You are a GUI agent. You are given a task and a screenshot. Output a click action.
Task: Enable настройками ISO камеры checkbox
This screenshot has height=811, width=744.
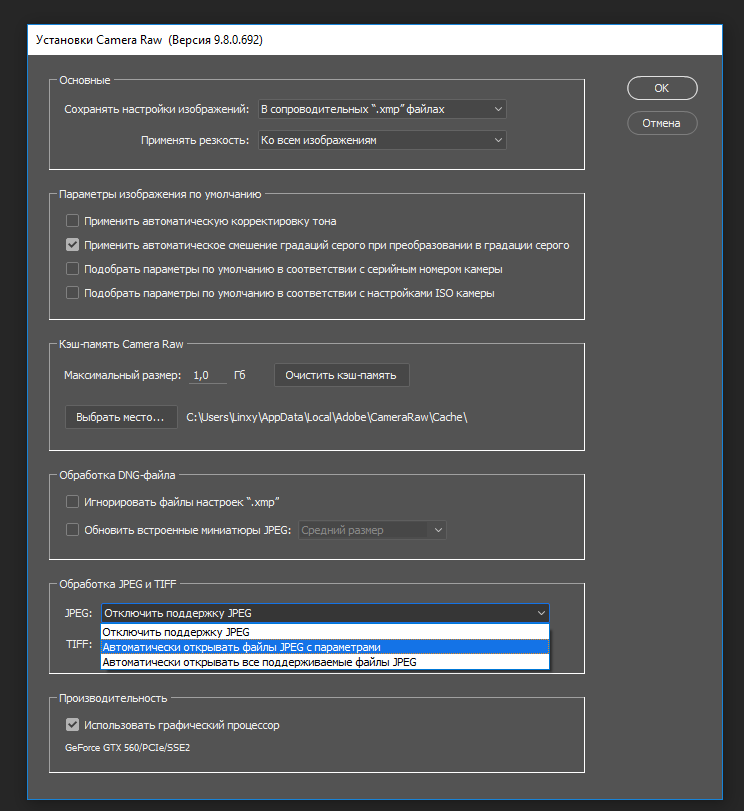point(72,293)
